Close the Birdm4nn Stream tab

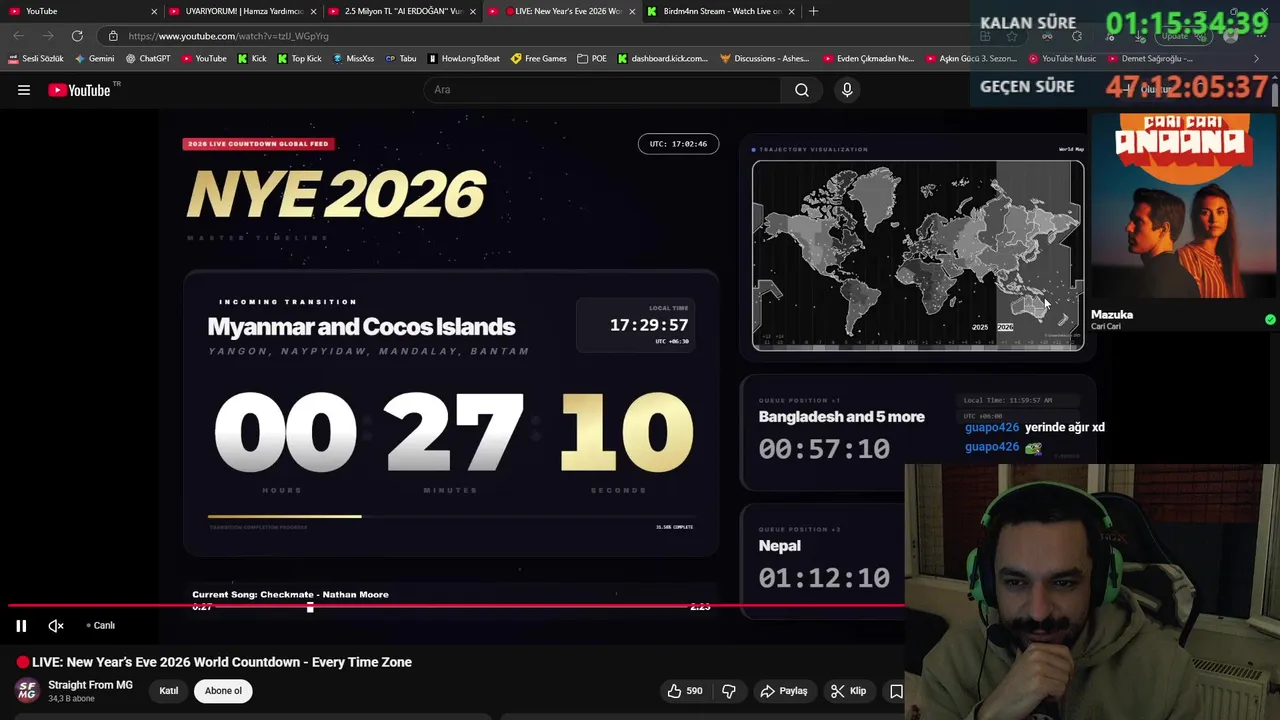[792, 11]
